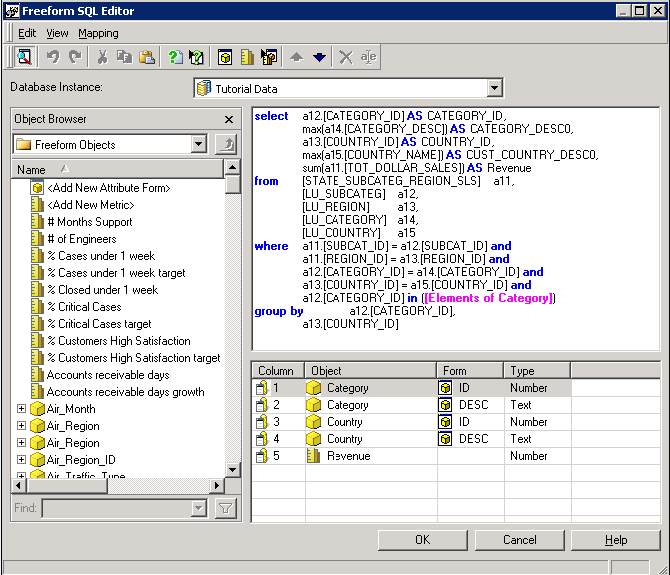Open the Database Instance dropdown

(x=494, y=88)
